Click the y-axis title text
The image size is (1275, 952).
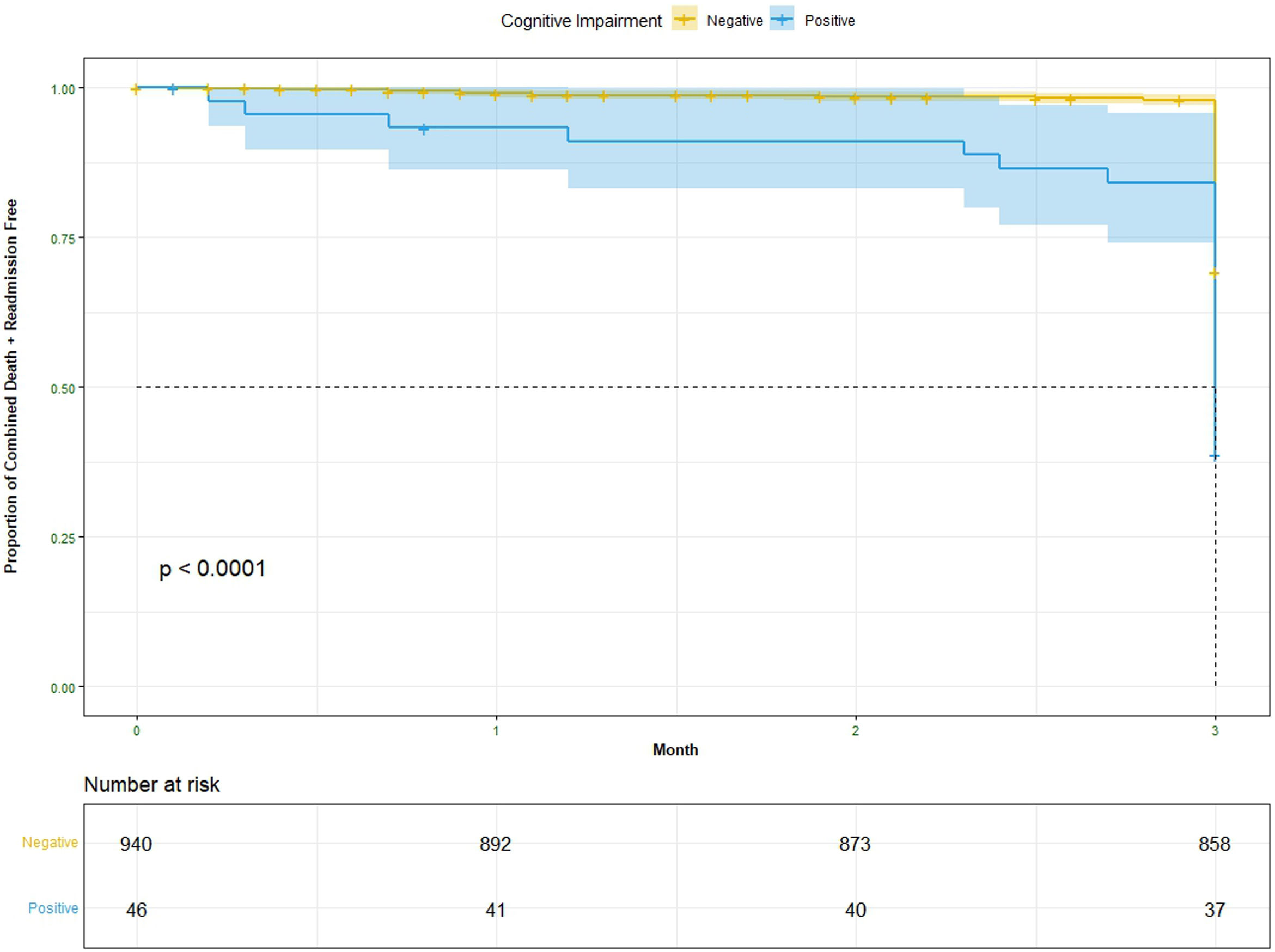point(11,386)
